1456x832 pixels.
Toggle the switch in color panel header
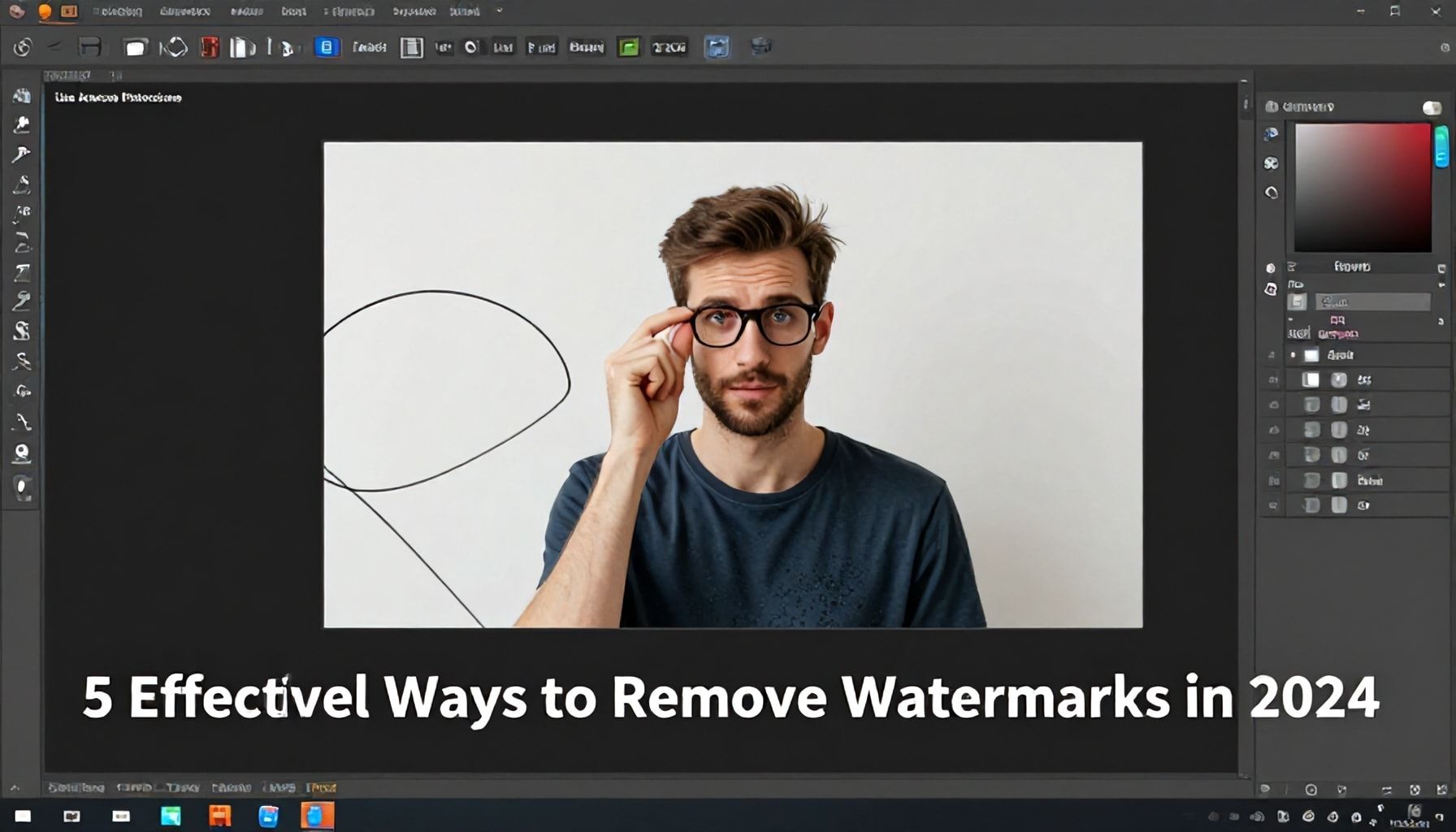coord(1432,108)
